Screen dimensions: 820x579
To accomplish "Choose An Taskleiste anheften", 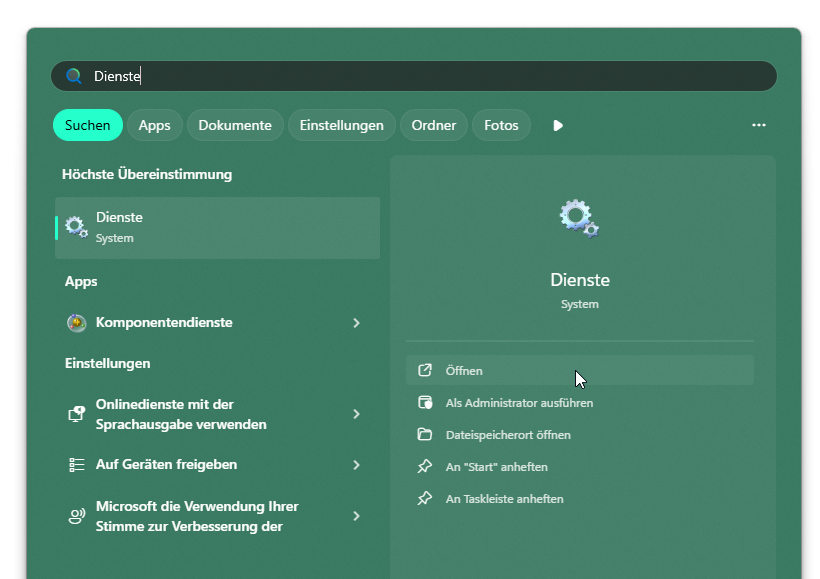I will 580,498.
